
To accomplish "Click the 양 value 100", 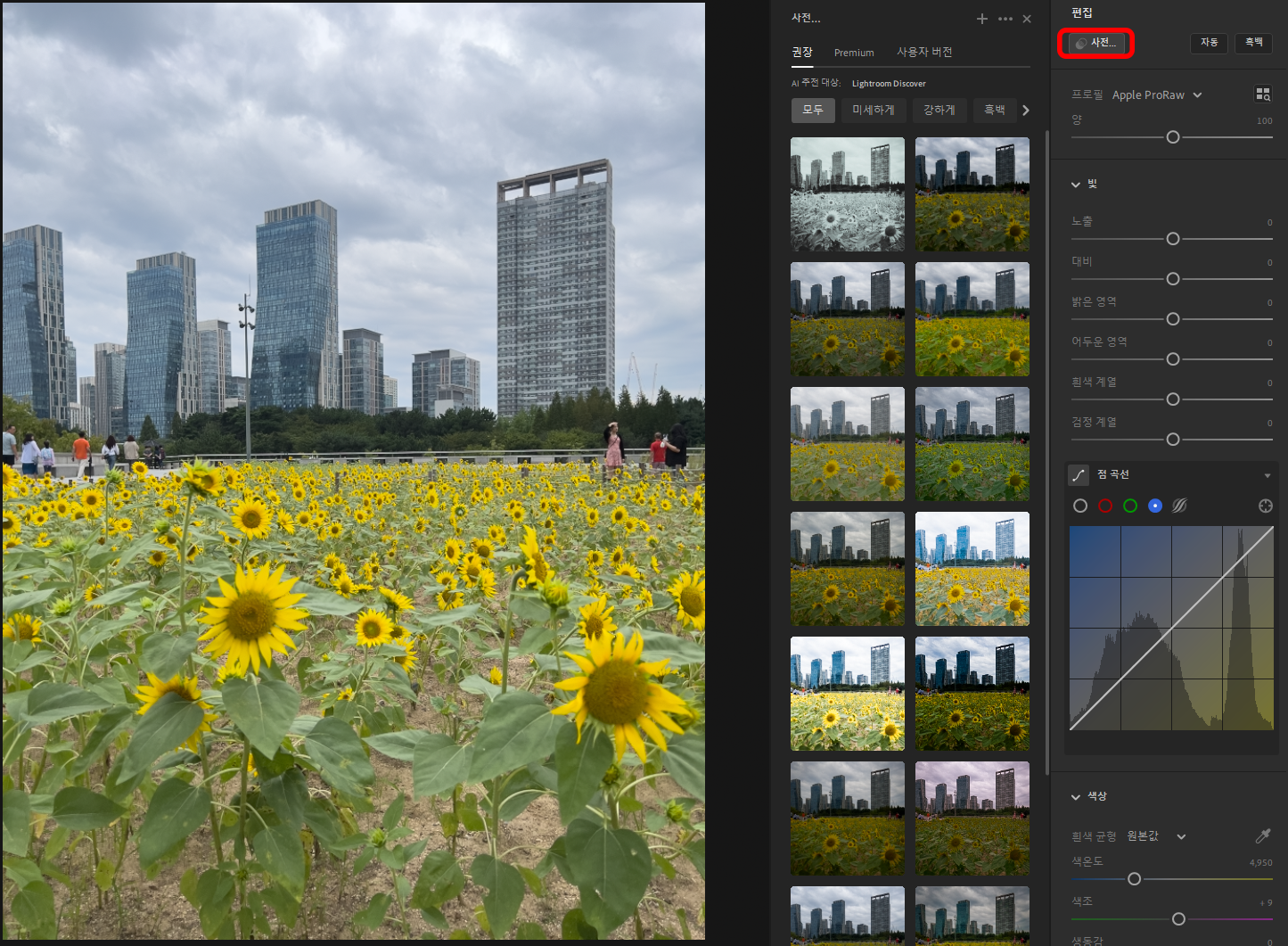I will [1264, 121].
